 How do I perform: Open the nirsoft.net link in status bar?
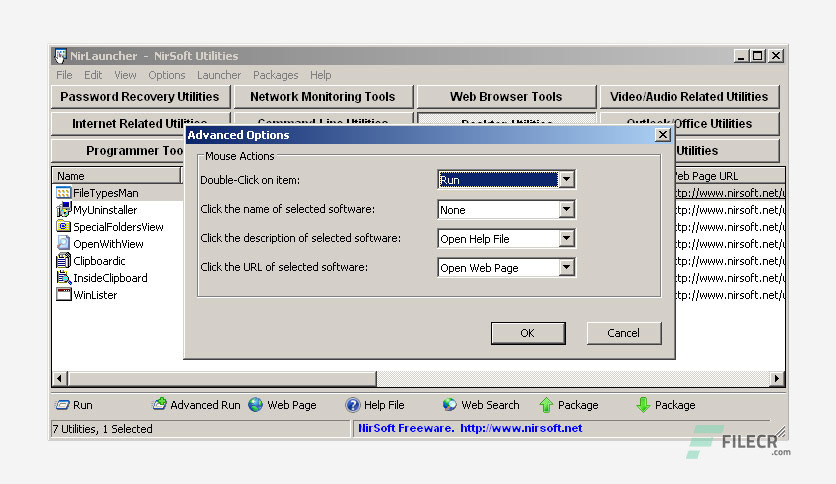tap(521, 428)
